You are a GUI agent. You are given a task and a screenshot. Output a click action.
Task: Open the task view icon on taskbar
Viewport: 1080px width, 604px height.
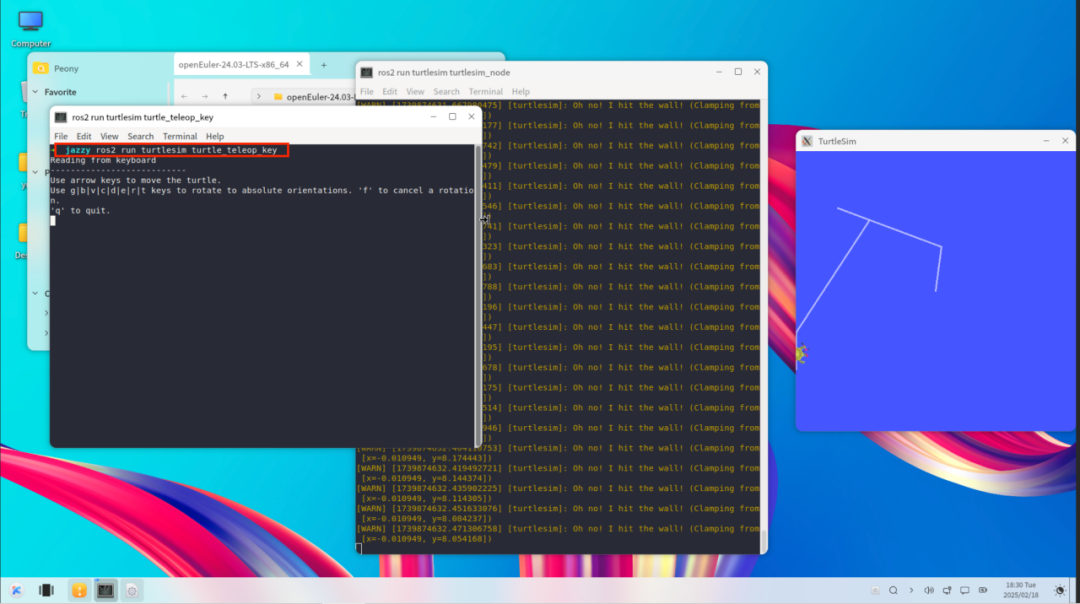click(x=46, y=590)
